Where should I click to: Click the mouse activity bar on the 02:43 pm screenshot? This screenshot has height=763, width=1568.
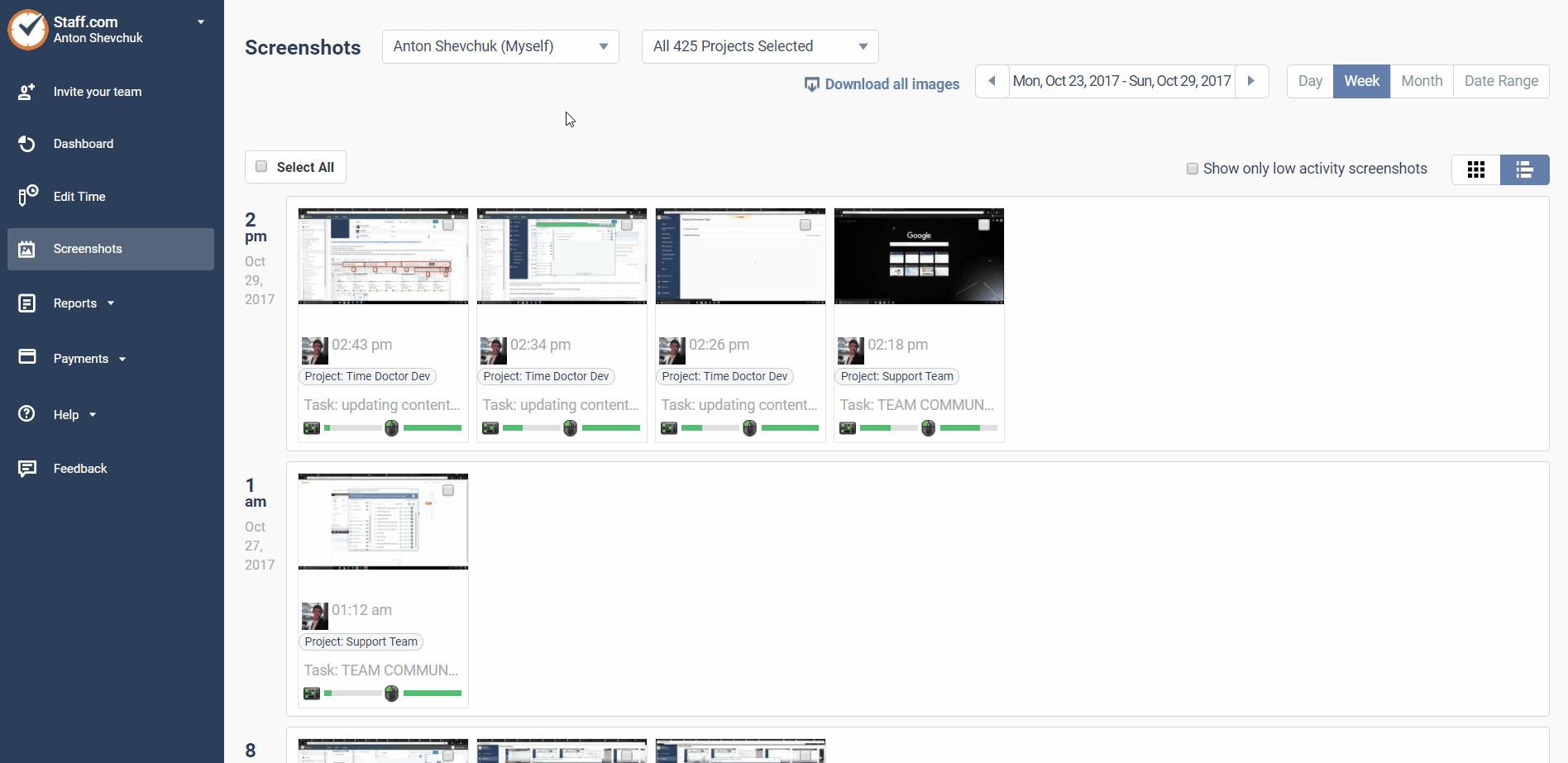pos(432,427)
